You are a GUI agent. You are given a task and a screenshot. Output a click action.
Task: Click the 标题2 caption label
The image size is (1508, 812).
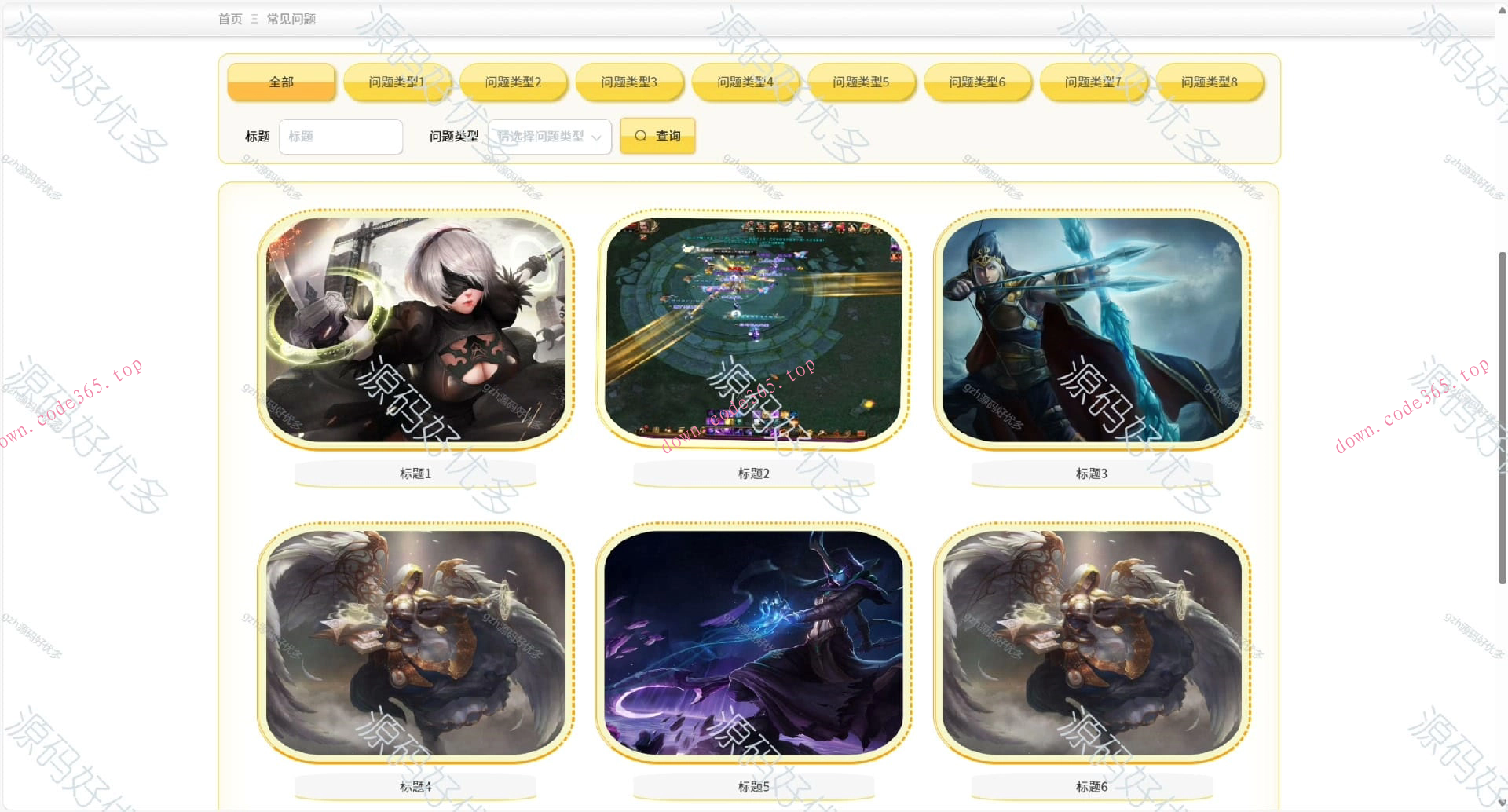coord(754,474)
